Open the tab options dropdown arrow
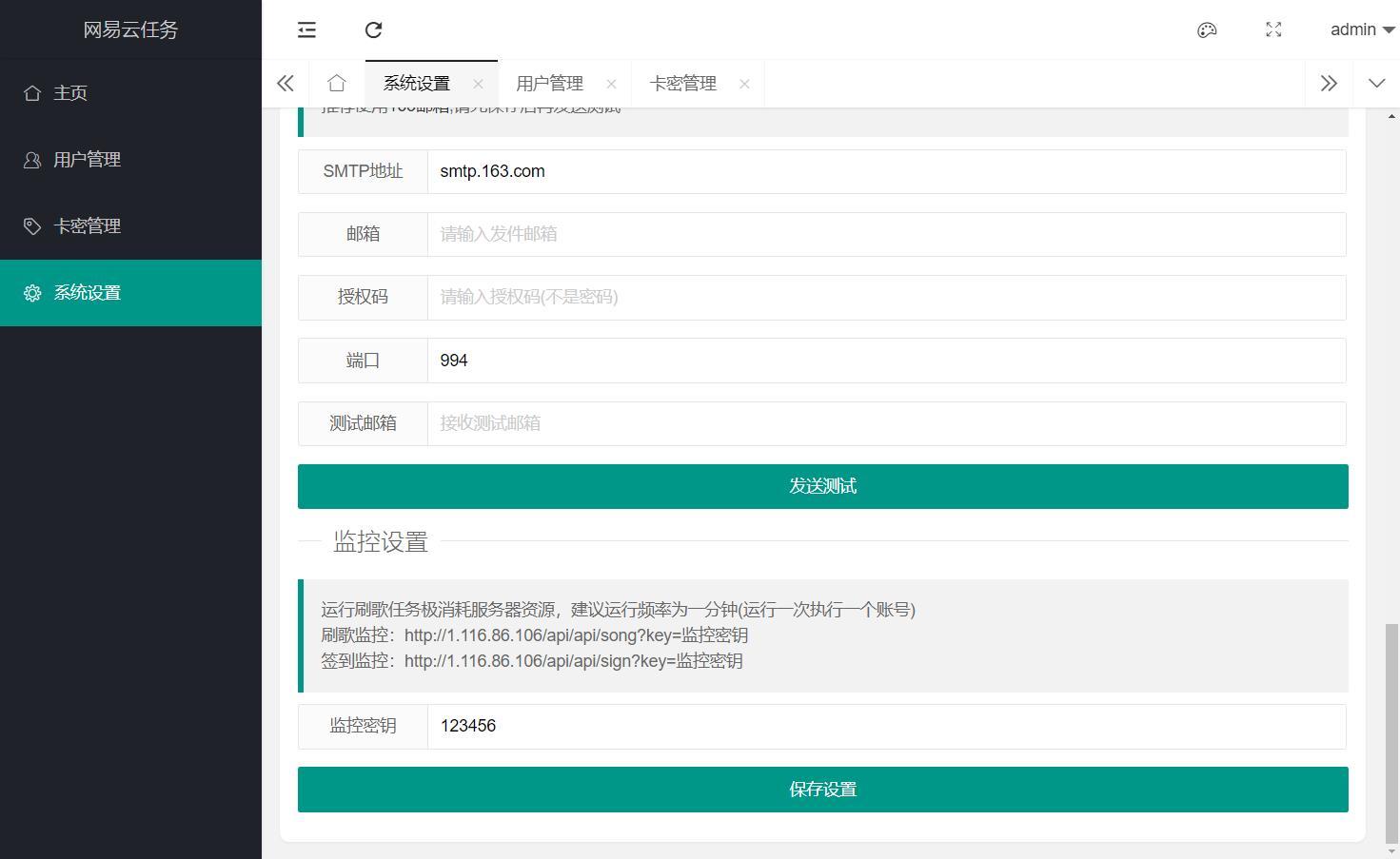 (x=1376, y=84)
